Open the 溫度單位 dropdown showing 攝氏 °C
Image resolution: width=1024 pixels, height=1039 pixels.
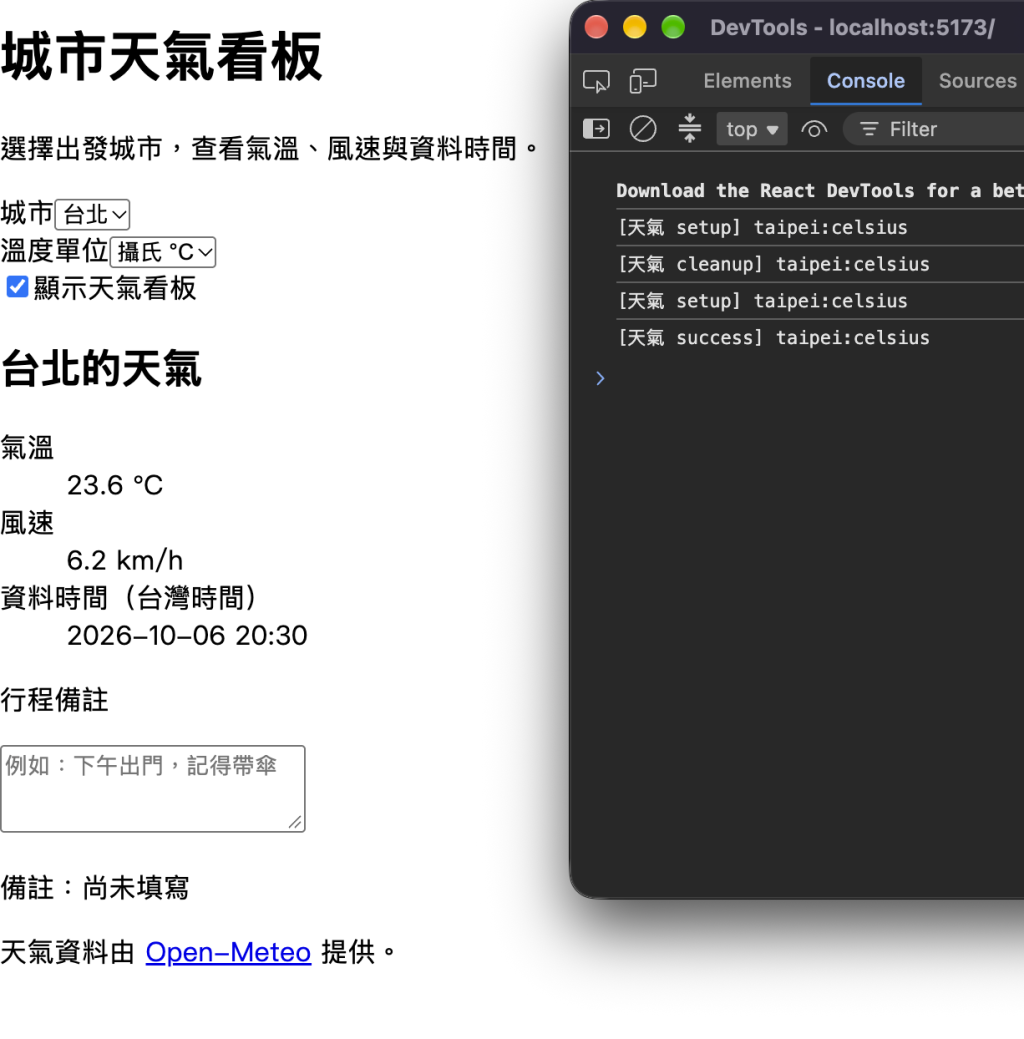click(163, 252)
